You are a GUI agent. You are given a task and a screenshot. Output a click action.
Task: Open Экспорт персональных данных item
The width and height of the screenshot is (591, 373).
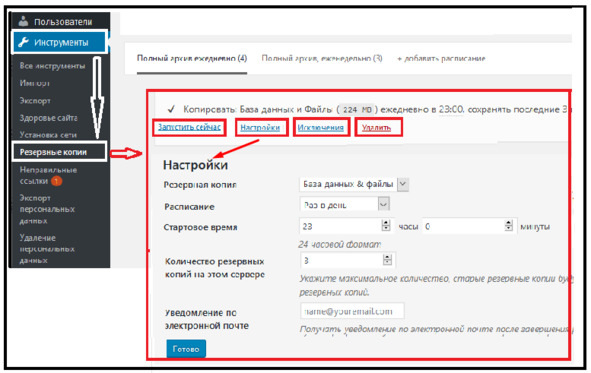pos(47,209)
